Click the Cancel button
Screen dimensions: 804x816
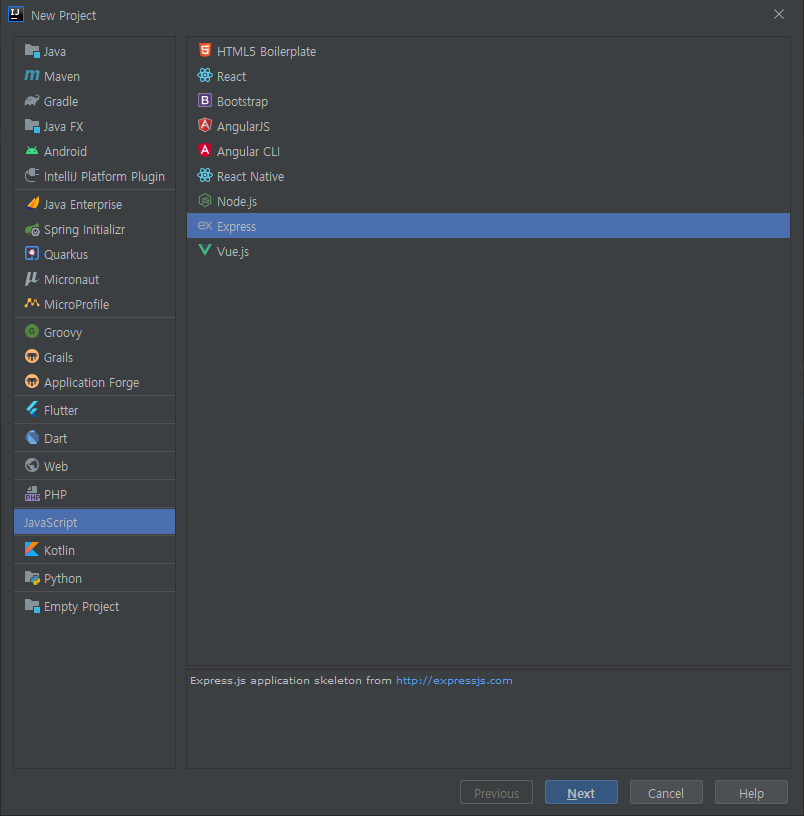coord(666,793)
